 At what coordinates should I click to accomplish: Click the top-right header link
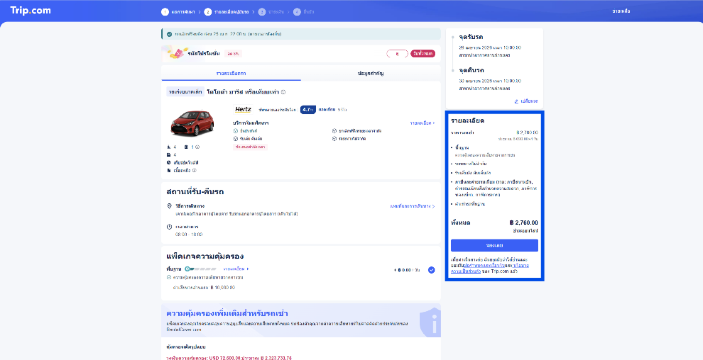click(621, 11)
